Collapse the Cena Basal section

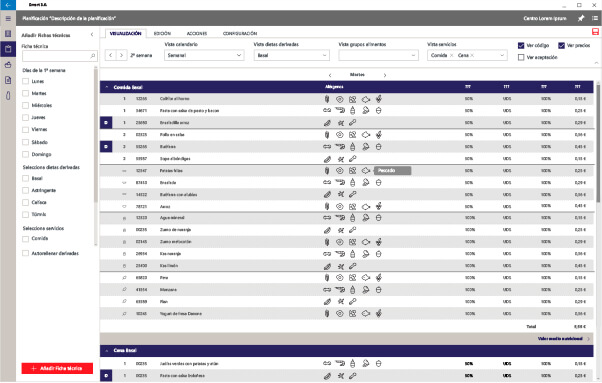pos(107,350)
